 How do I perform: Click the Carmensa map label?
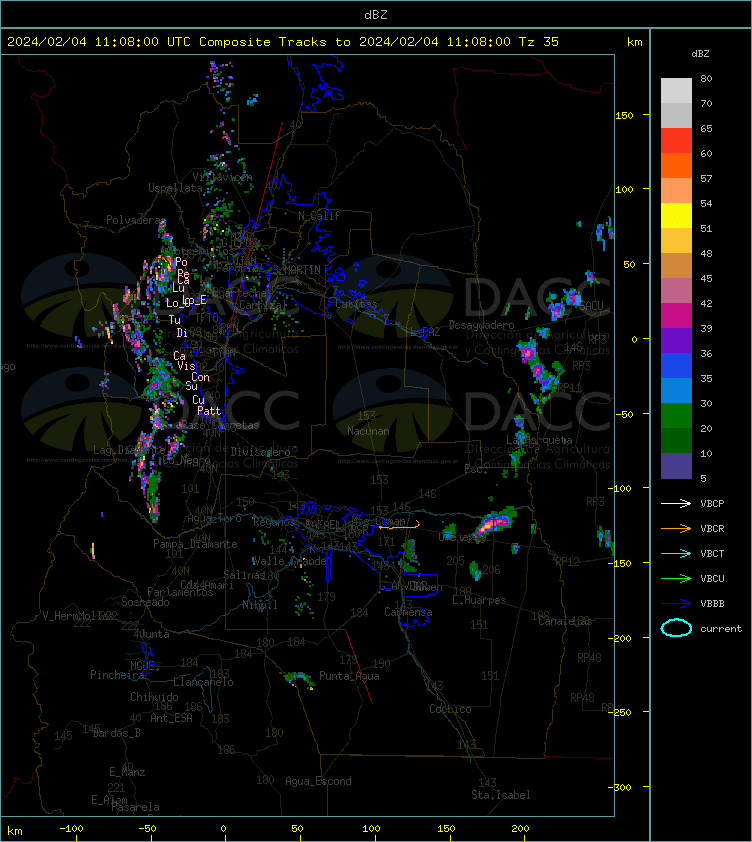(x=408, y=612)
